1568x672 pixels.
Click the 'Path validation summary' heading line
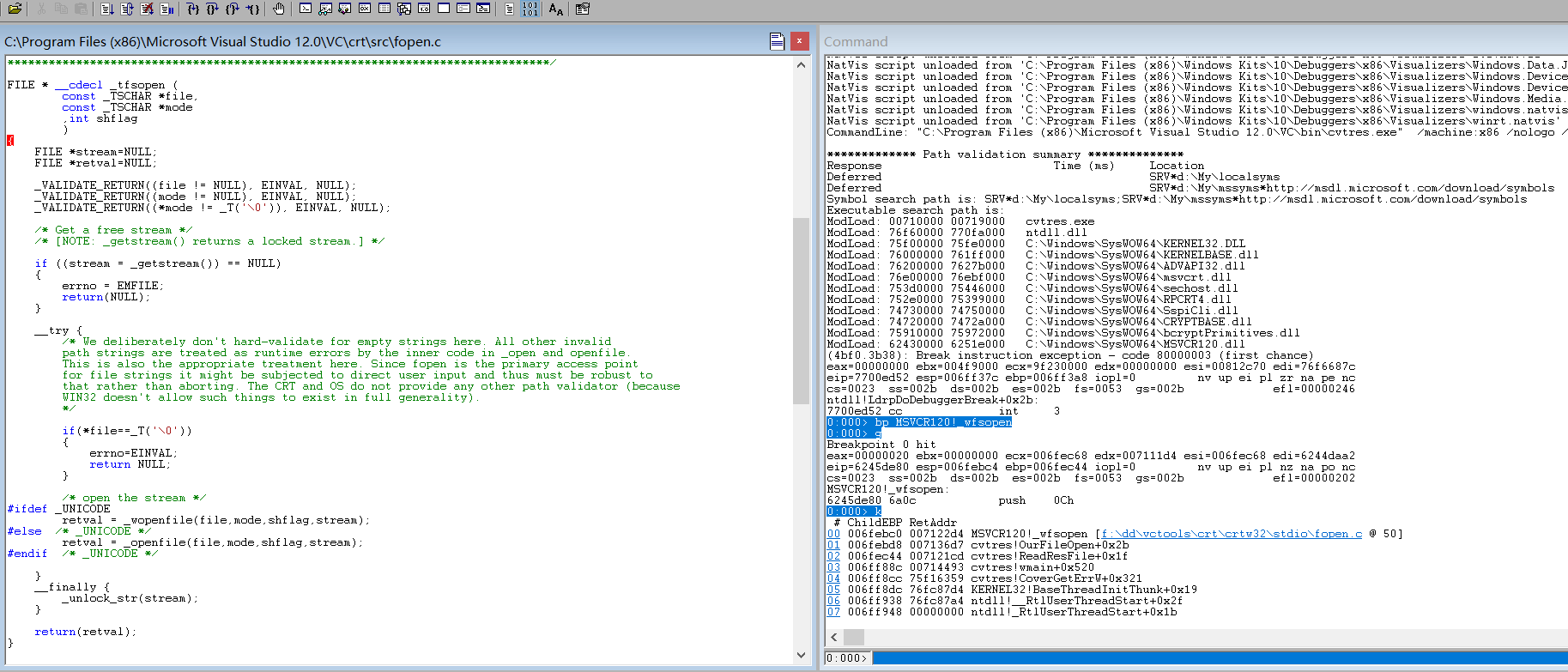coord(1005,154)
